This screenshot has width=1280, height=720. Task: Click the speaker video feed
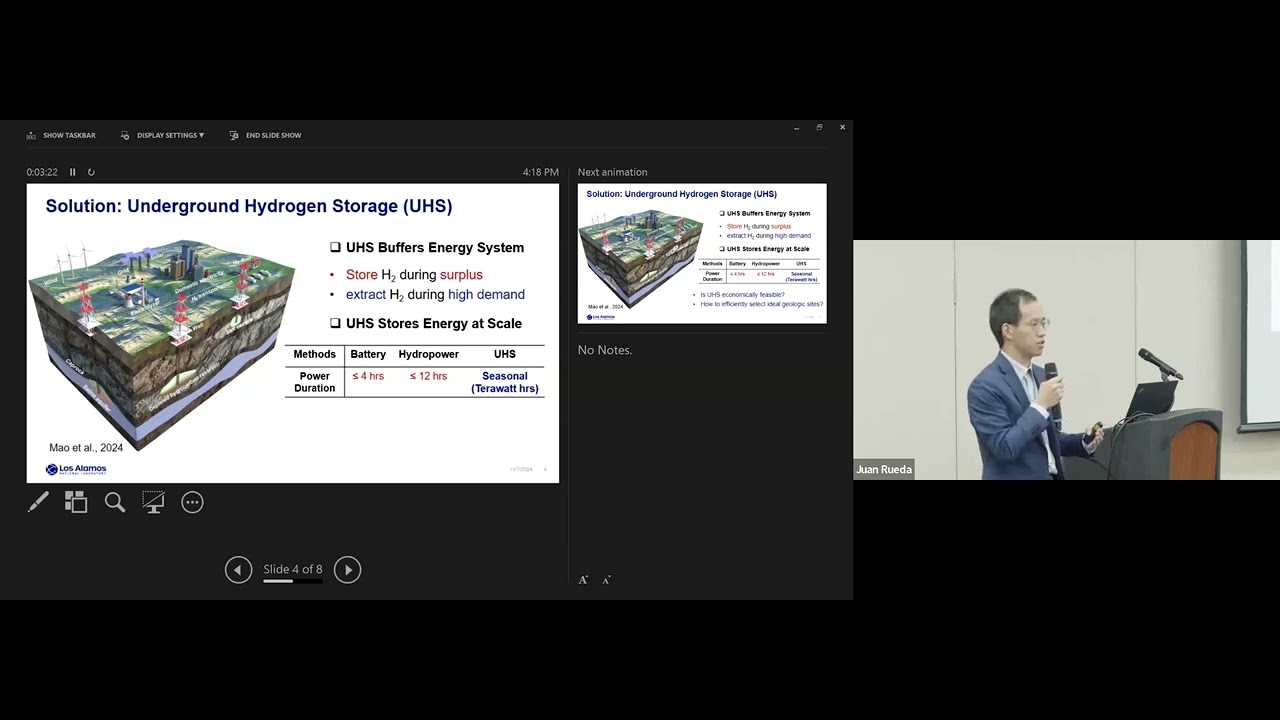[1066, 360]
